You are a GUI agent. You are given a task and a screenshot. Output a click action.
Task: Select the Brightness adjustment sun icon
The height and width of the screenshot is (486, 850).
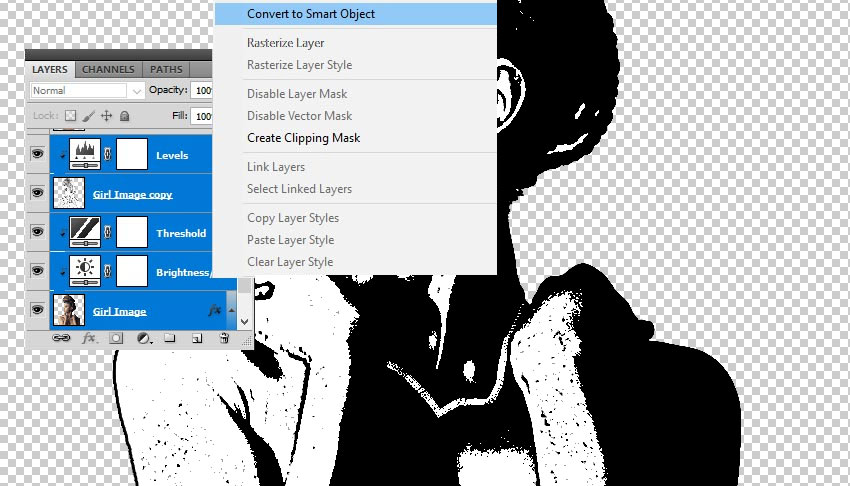click(x=85, y=271)
